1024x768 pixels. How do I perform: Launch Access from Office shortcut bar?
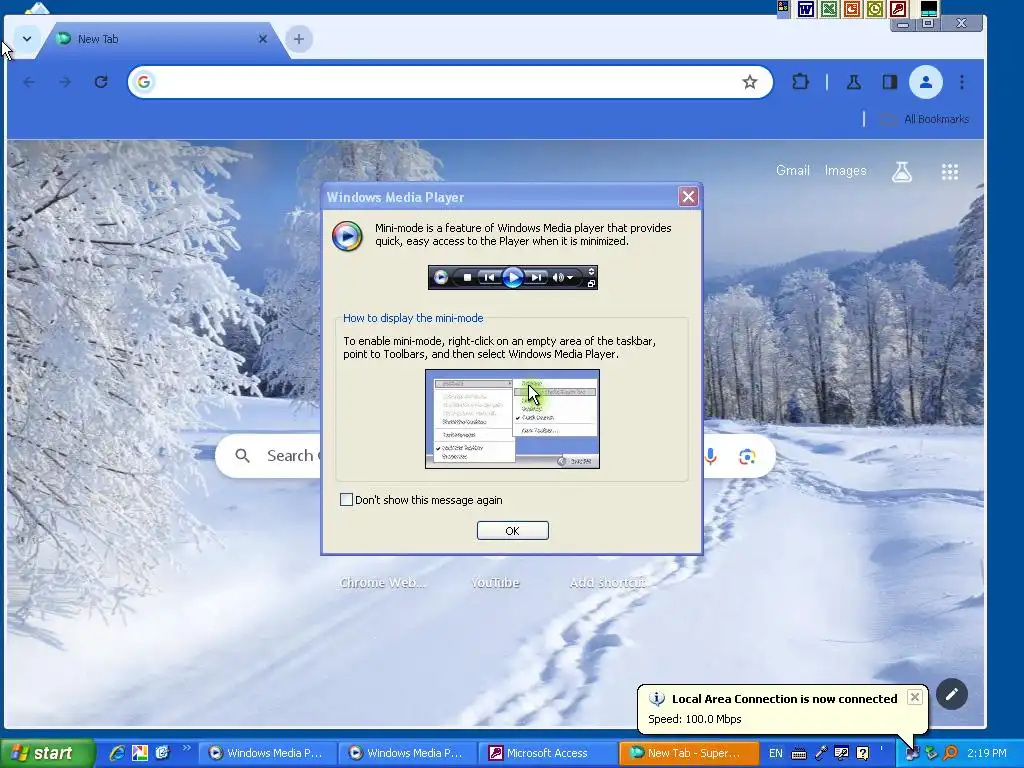click(898, 8)
